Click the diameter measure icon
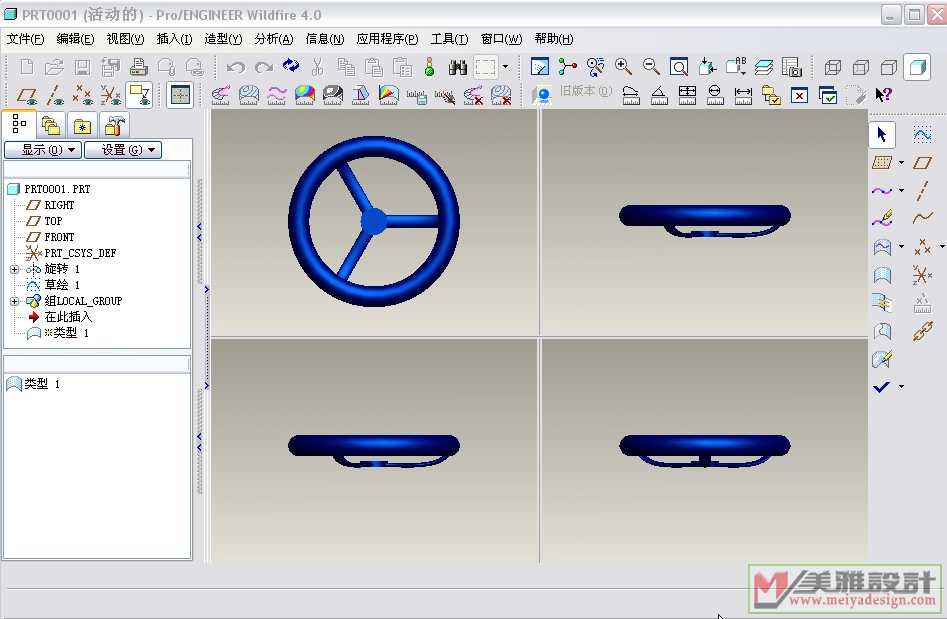This screenshot has height=619, width=947. [x=715, y=95]
